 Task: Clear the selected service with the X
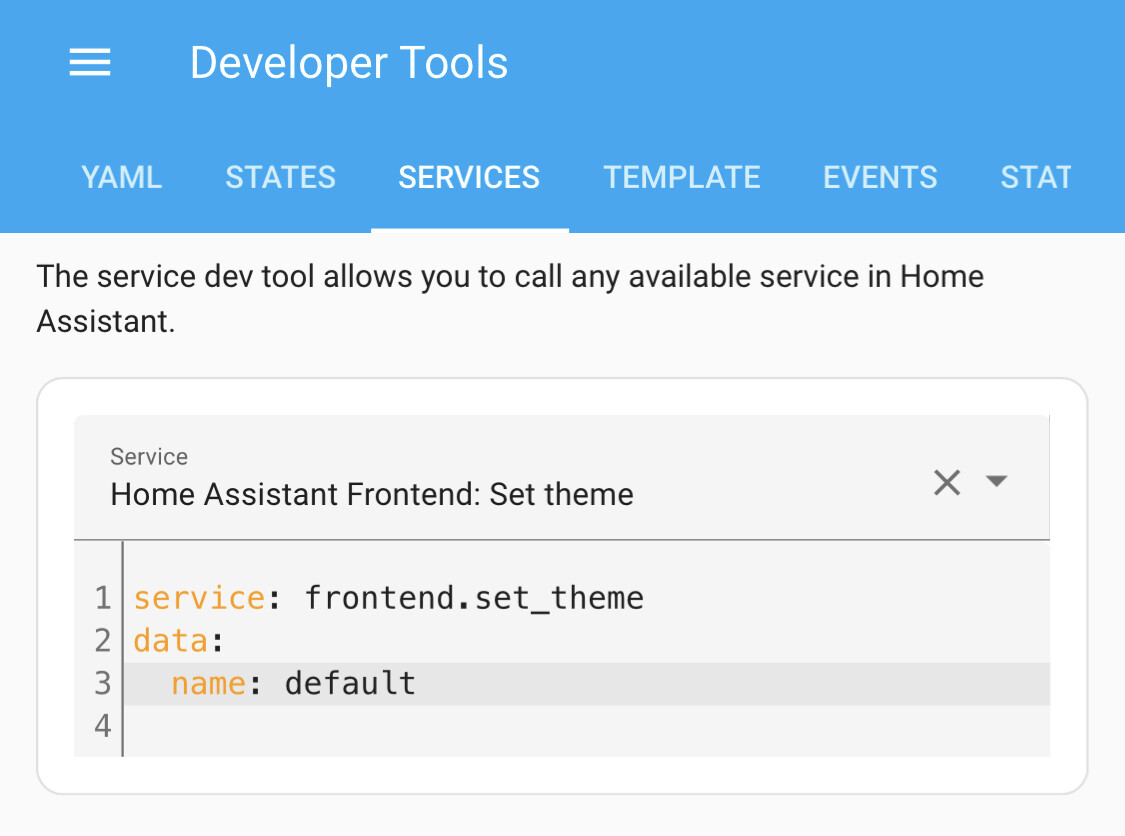tap(946, 483)
